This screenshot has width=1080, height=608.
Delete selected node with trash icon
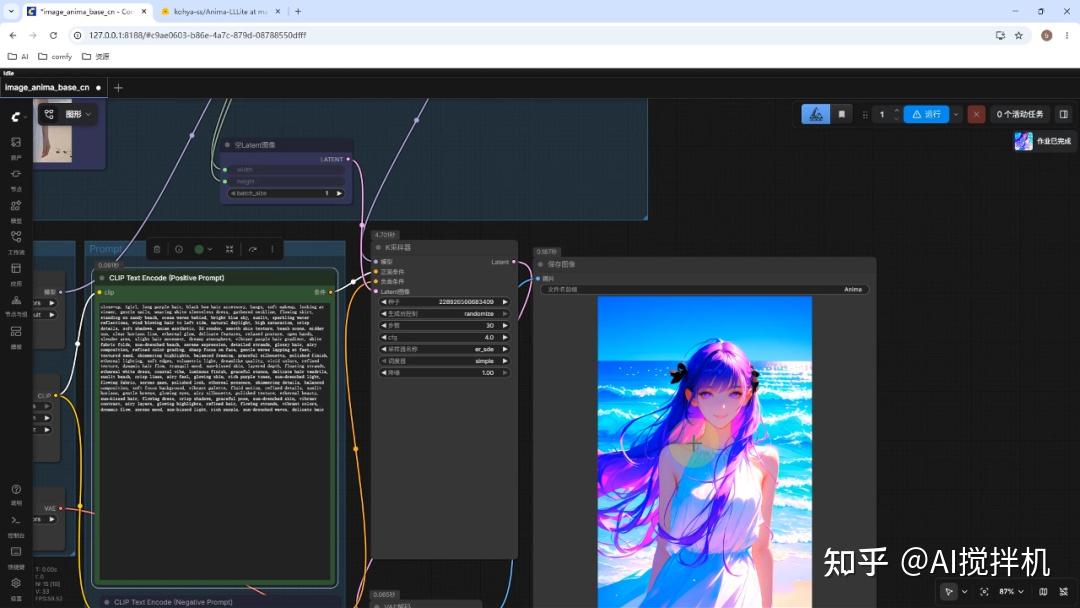tap(157, 249)
